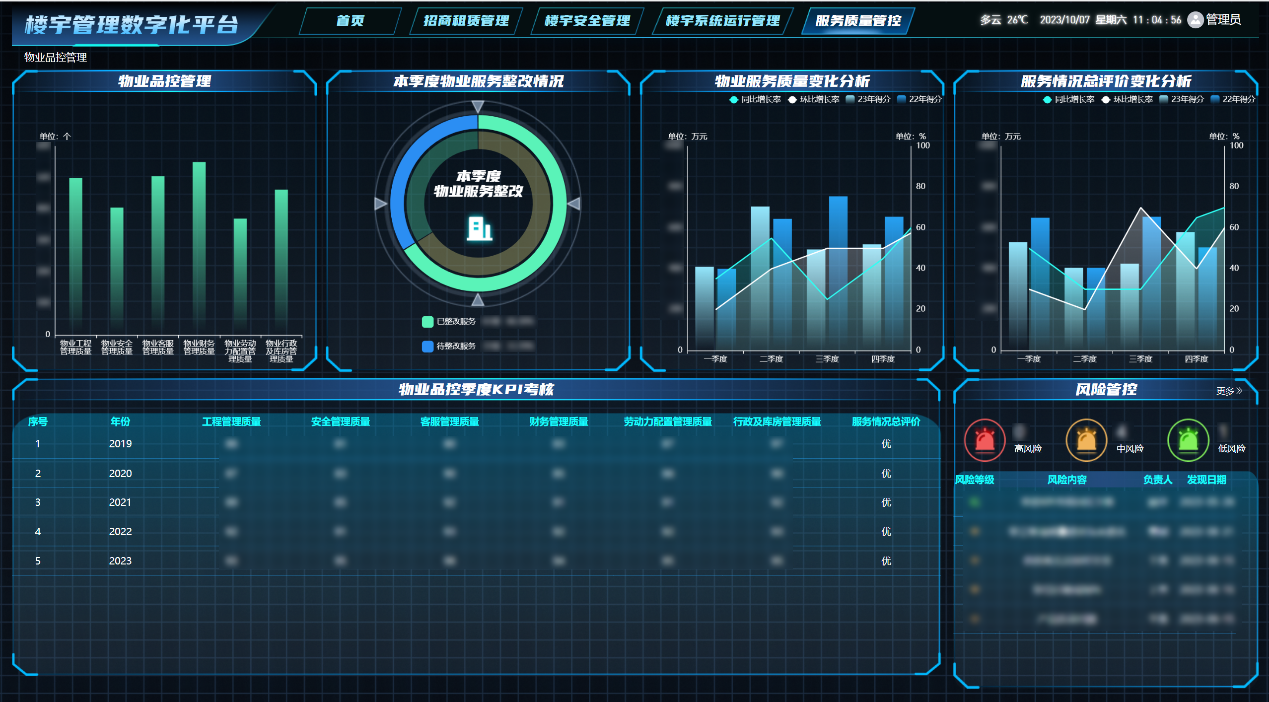Viewport: 1269px width, 702px height.
Task: Open the 管理员 account menu
Action: pos(1223,19)
